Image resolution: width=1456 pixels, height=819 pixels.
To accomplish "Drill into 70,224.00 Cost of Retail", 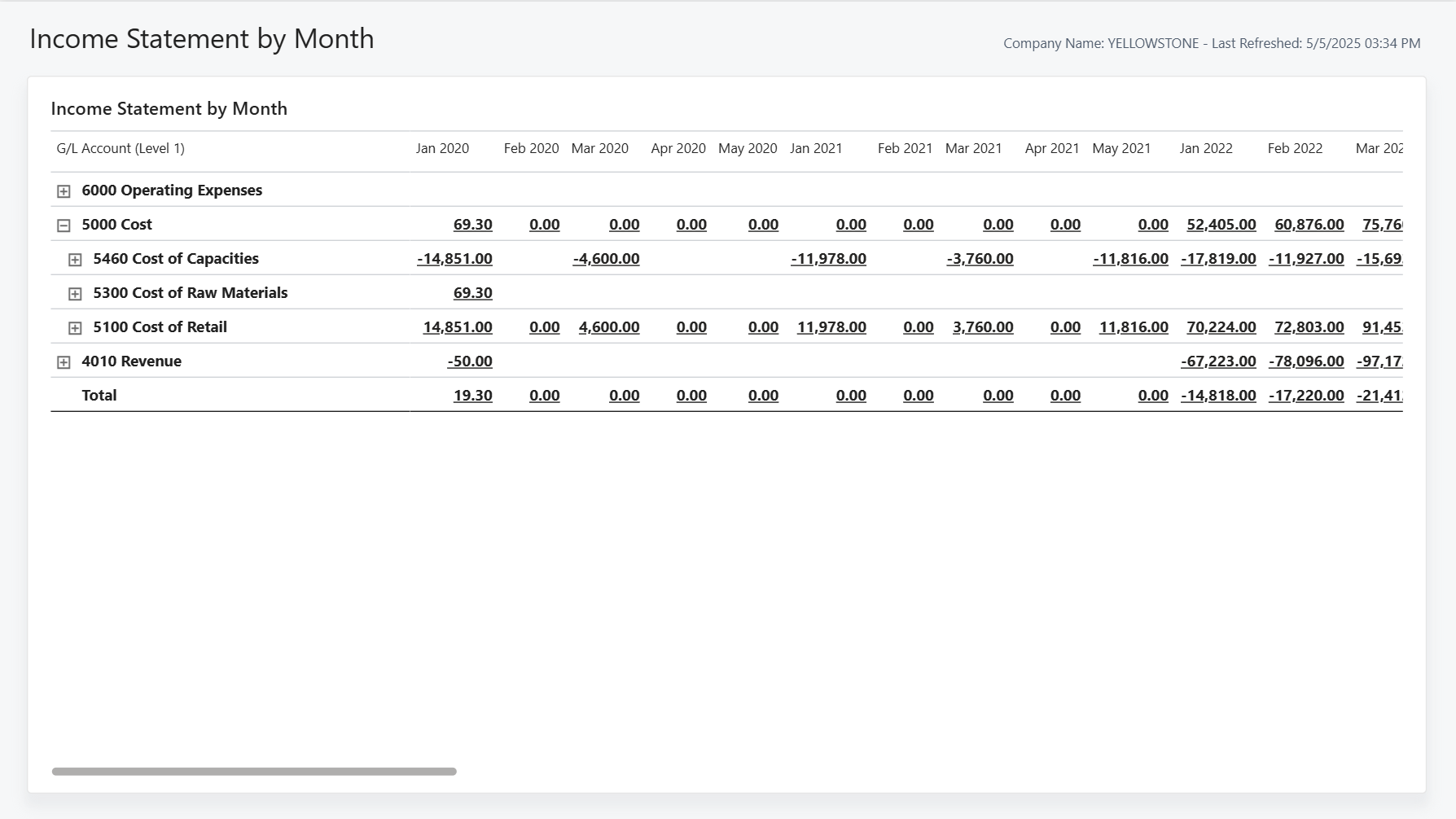I will click(1221, 327).
